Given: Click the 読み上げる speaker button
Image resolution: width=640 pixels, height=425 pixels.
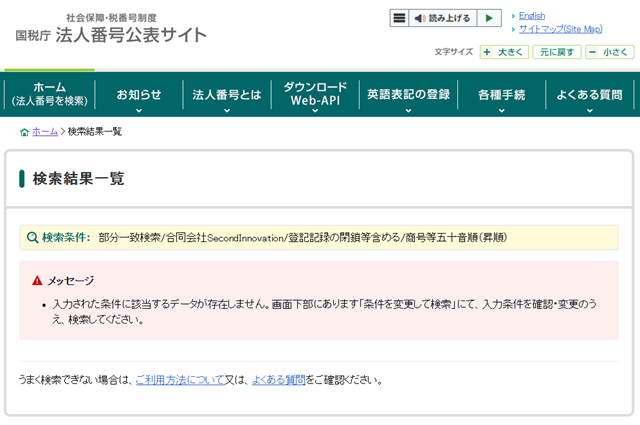Looking at the screenshot, I should tap(442, 18).
